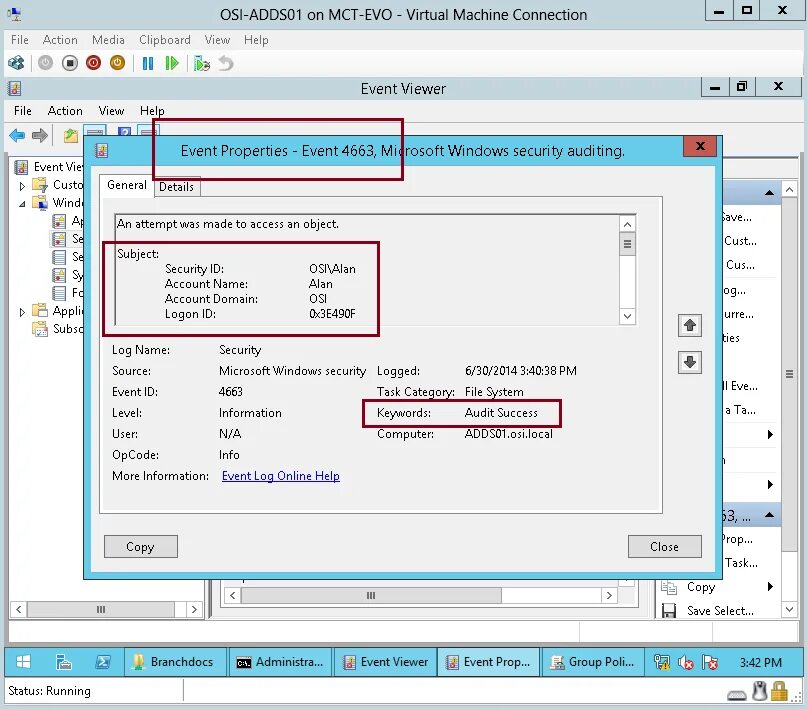Click the Event Properties title bar icon

pos(101,151)
